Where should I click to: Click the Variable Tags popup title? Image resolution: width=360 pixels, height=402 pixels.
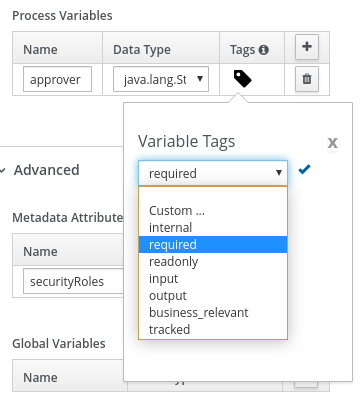187,142
